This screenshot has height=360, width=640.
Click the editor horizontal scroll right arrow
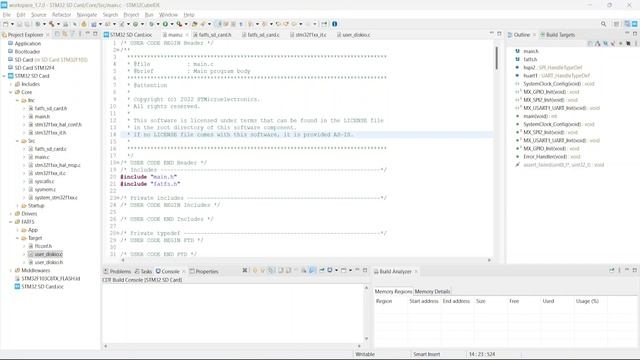489,260
